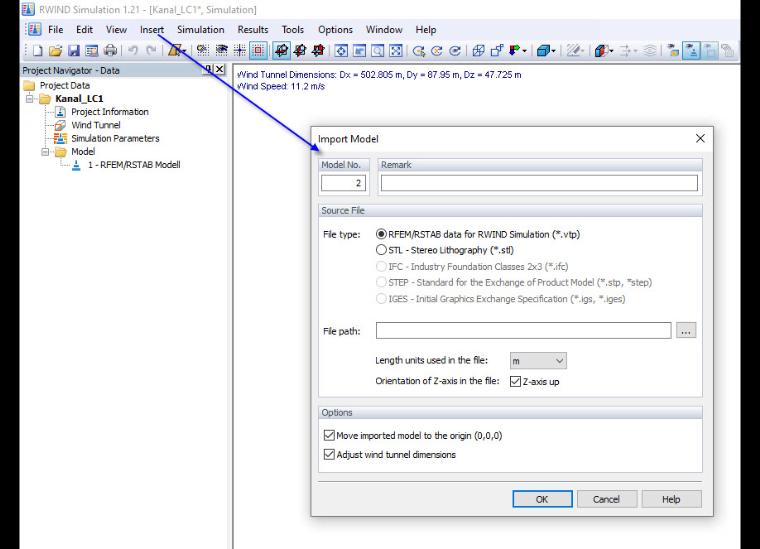Open the Simulation menu

coord(201,30)
